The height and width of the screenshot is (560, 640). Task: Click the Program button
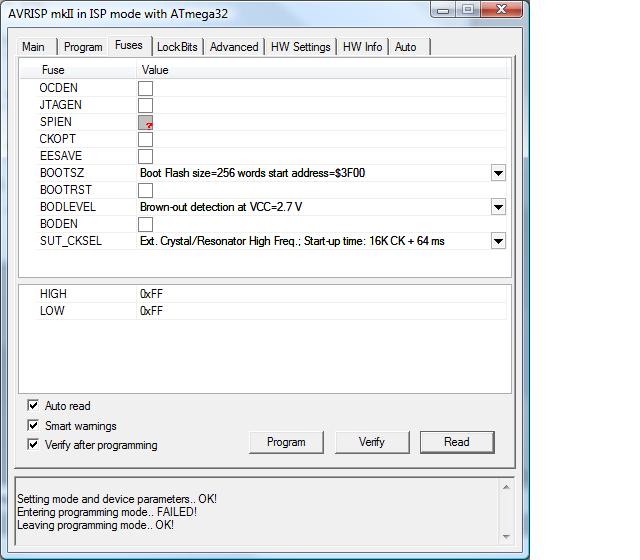(286, 442)
